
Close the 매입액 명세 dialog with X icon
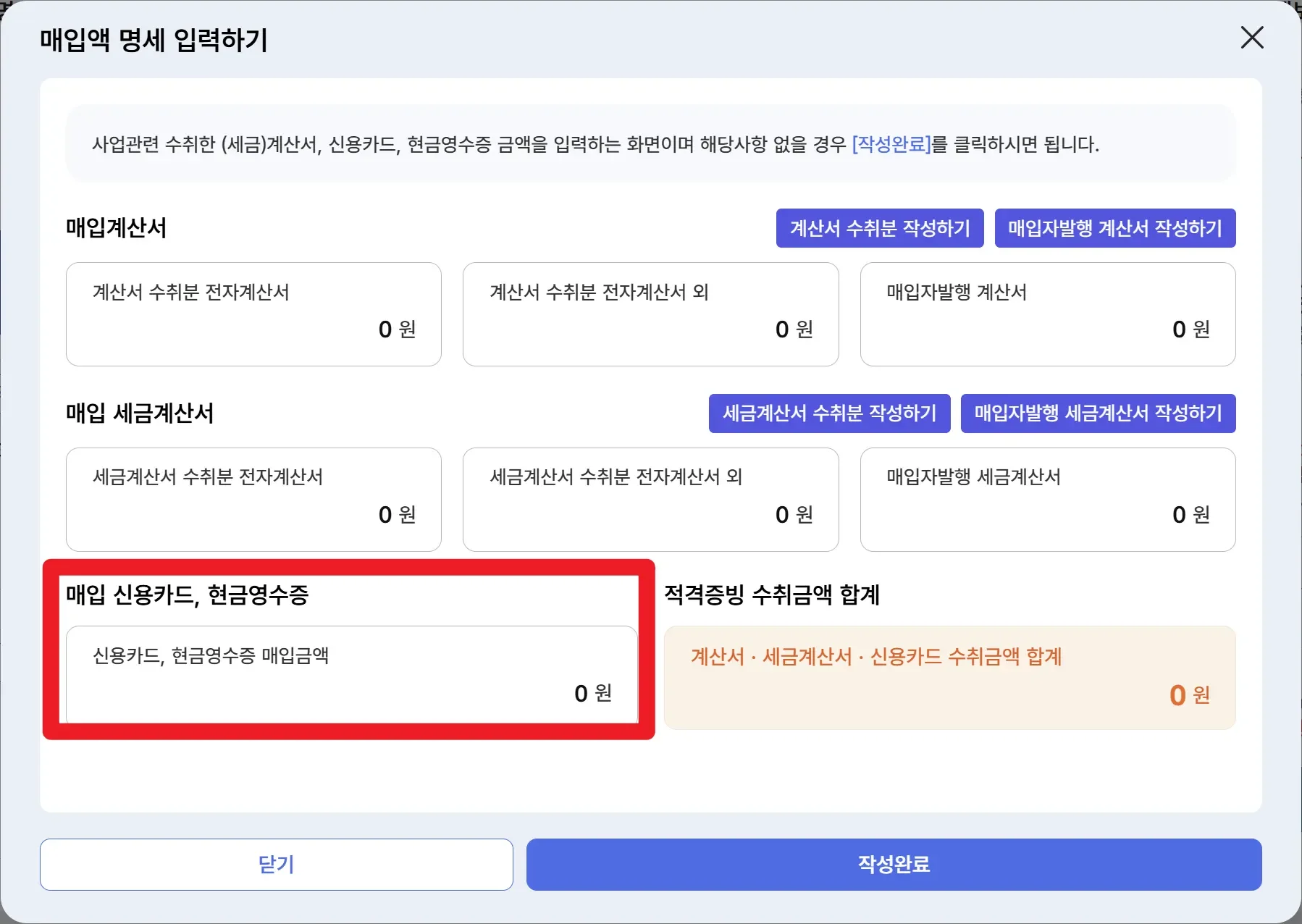(1251, 38)
